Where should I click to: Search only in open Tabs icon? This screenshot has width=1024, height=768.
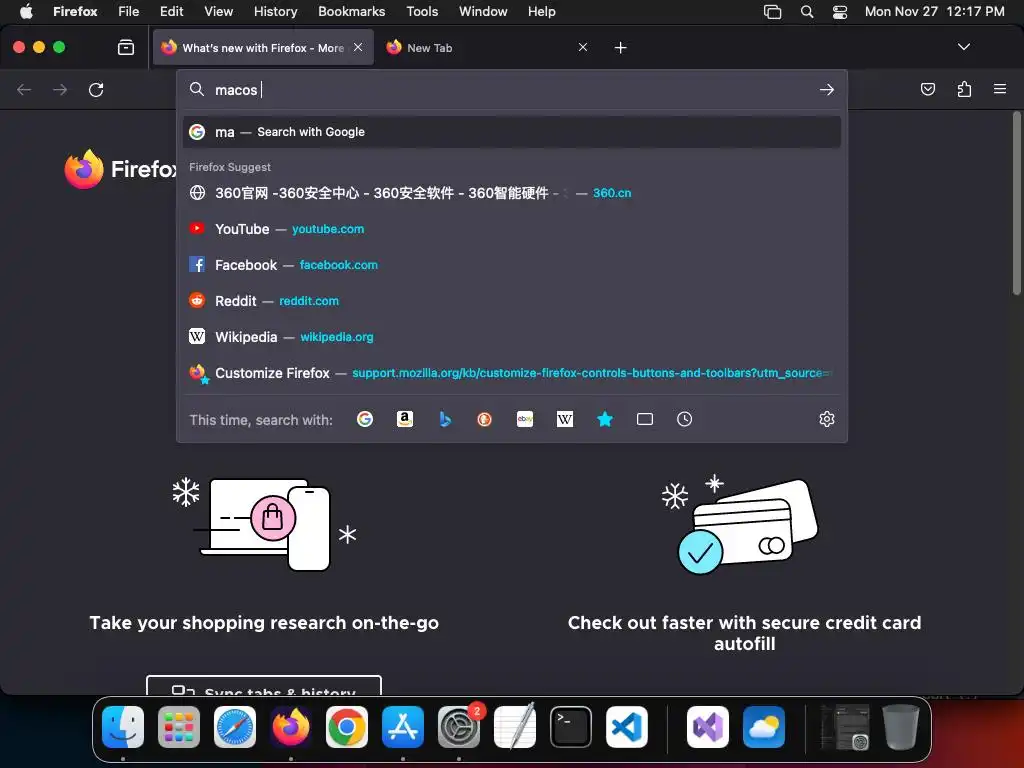pos(645,419)
